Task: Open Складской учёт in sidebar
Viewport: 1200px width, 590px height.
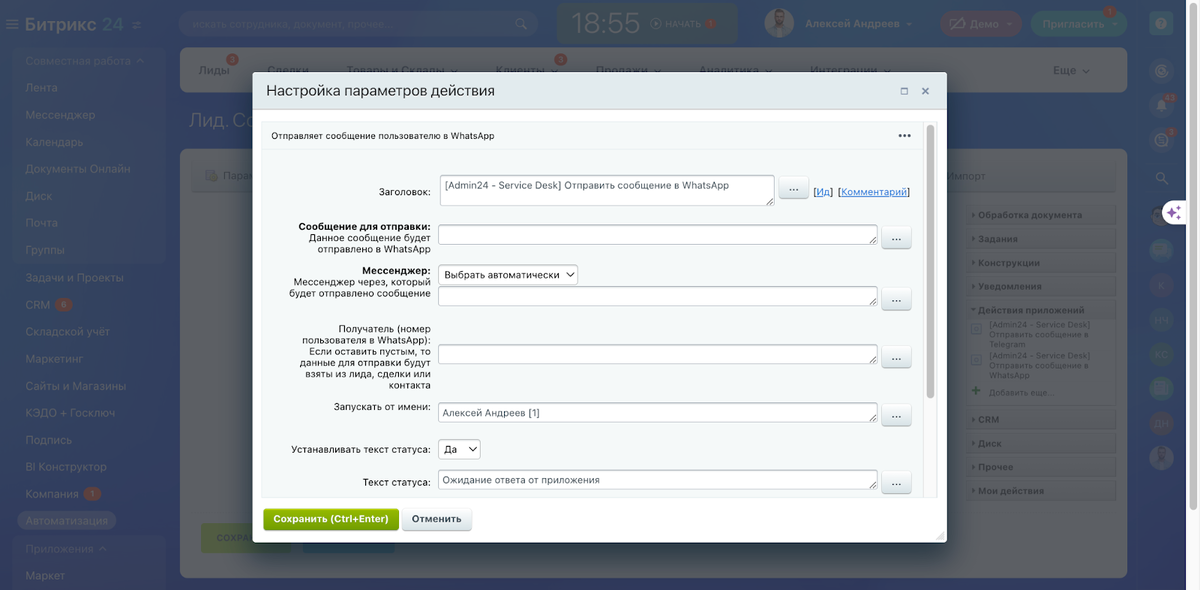Action: point(68,331)
